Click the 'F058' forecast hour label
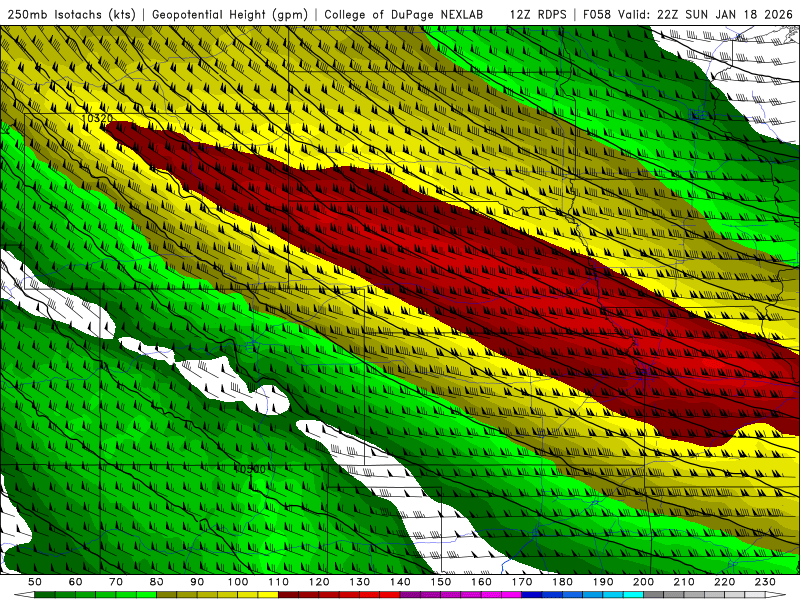The height and width of the screenshot is (600, 800). (x=596, y=14)
